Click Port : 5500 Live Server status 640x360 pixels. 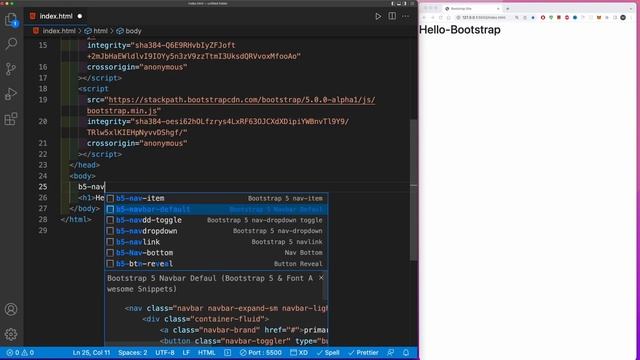click(260, 353)
